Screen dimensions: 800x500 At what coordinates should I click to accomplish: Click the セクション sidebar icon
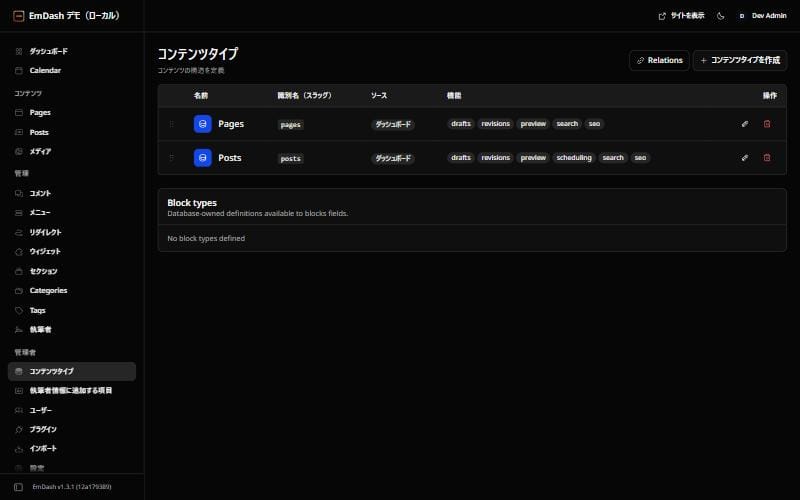click(19, 271)
